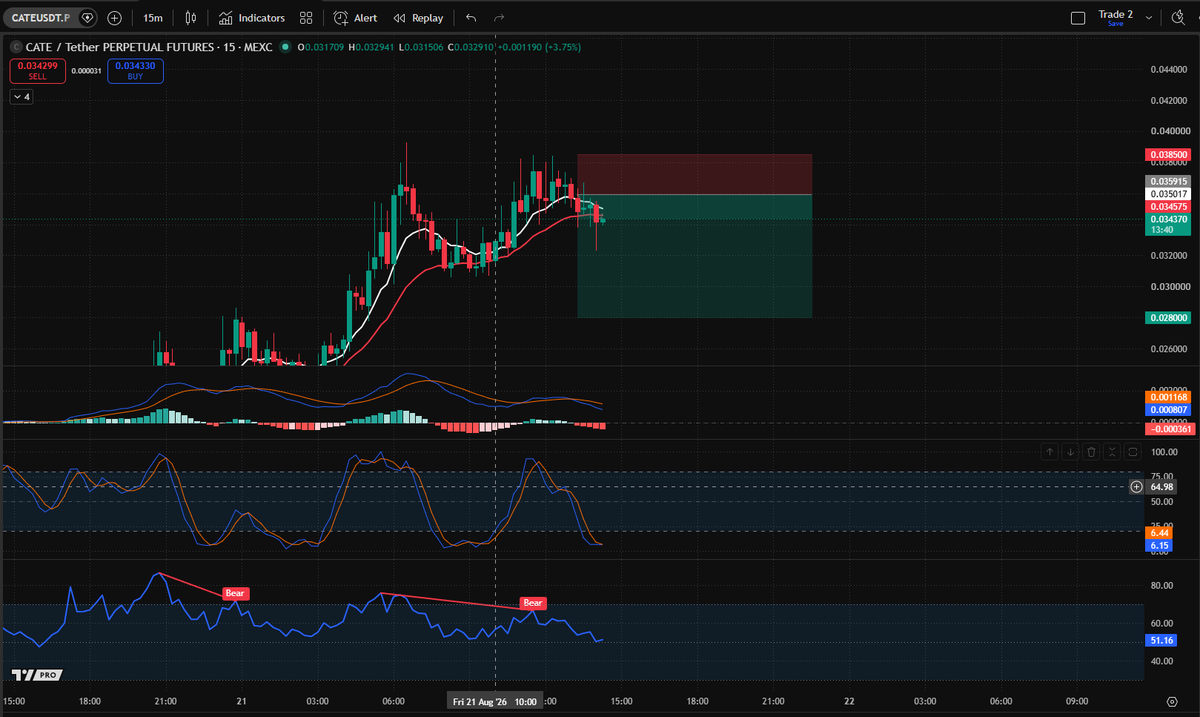Collapse the stochastic pane
Viewport: 1200px width, 717px height.
[x=1112, y=452]
